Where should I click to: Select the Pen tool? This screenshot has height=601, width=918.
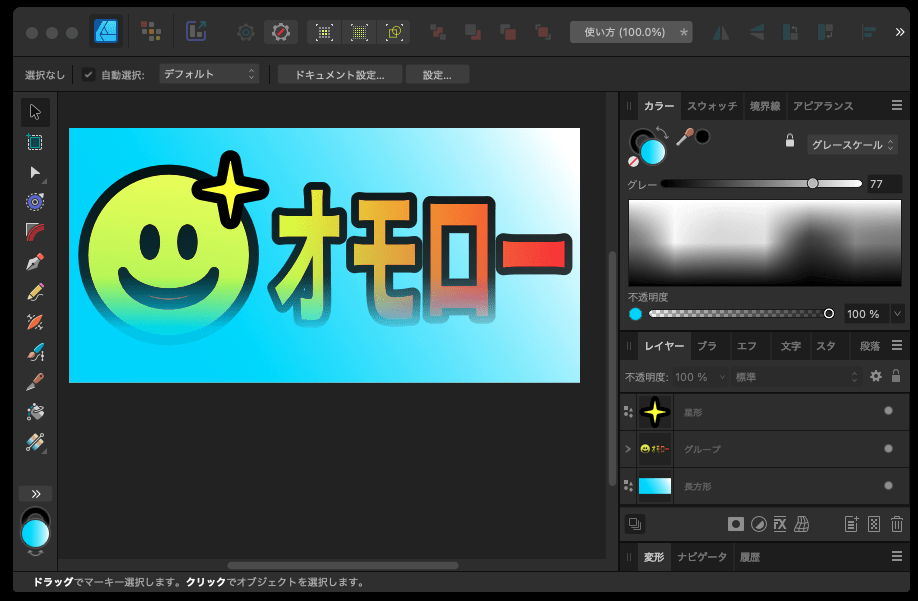pyautogui.click(x=34, y=263)
